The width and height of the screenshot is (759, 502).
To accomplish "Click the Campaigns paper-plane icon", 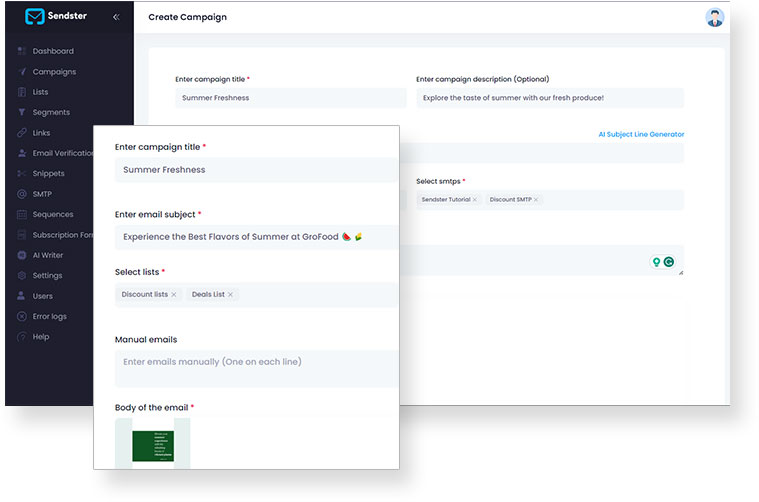I will pyautogui.click(x=22, y=72).
